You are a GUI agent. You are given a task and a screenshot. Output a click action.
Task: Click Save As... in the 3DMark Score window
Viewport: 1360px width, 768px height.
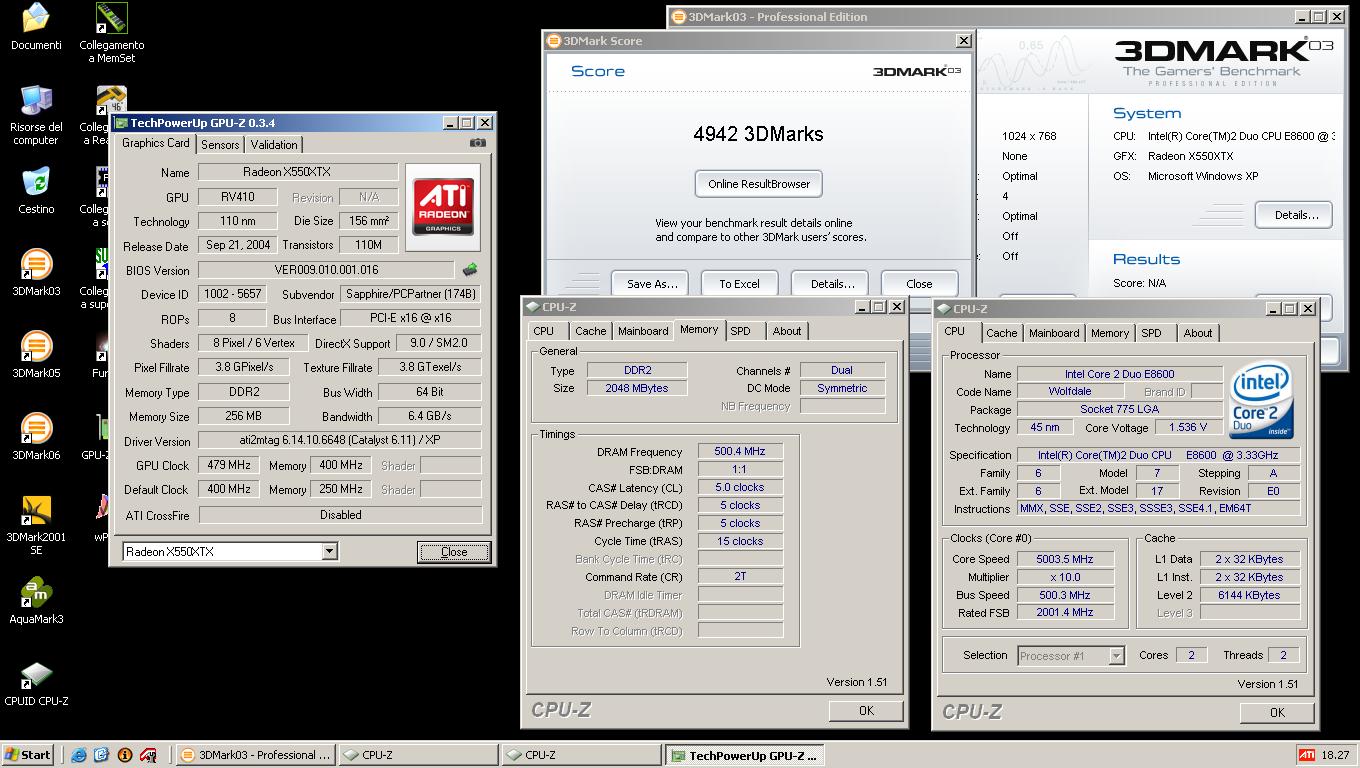(x=652, y=284)
